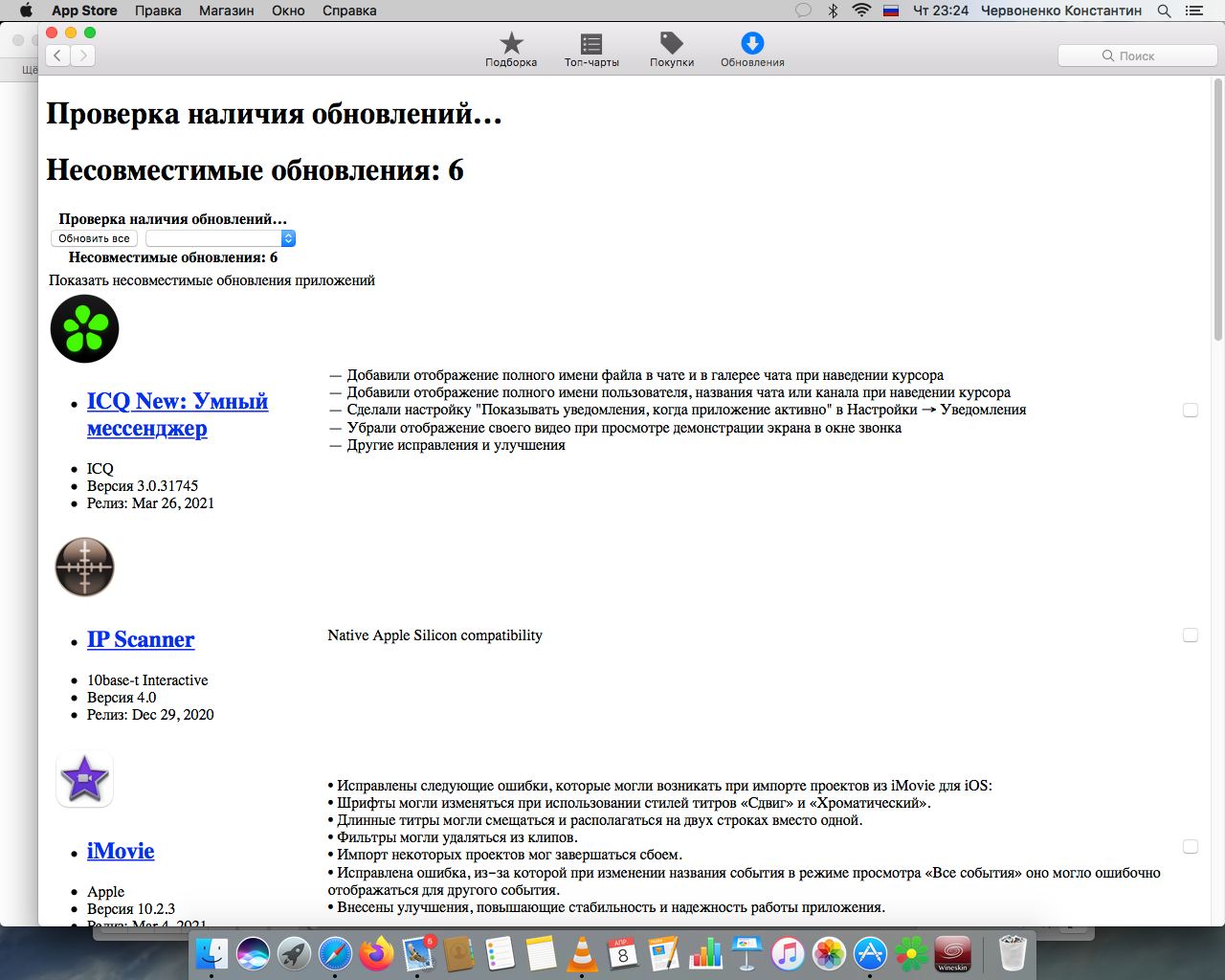Viewport: 1225px width, 980px height.
Task: Tick the checkbox for IP Scanner update
Action: pos(1191,635)
